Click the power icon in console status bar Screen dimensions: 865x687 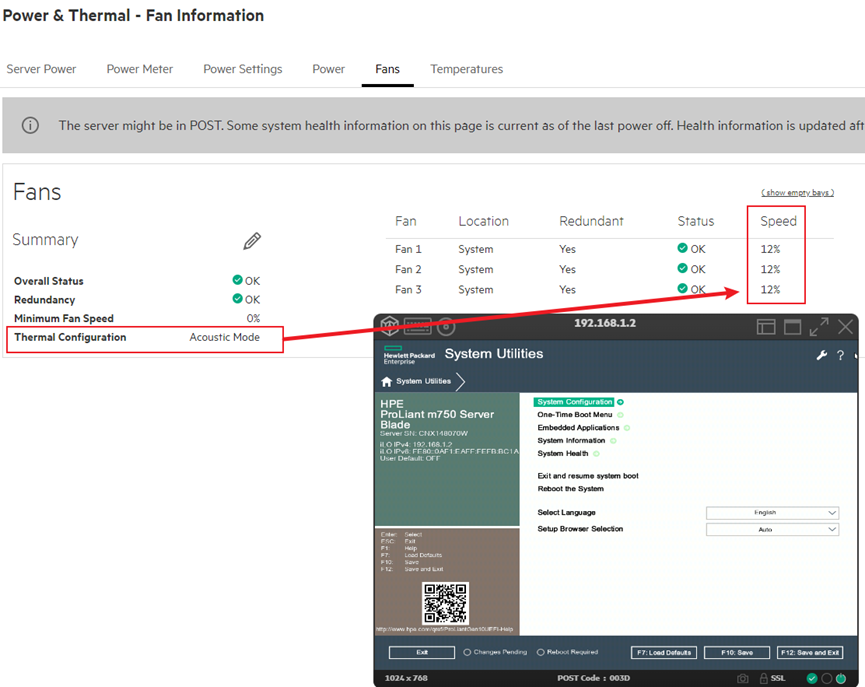pyautogui.click(x=841, y=678)
